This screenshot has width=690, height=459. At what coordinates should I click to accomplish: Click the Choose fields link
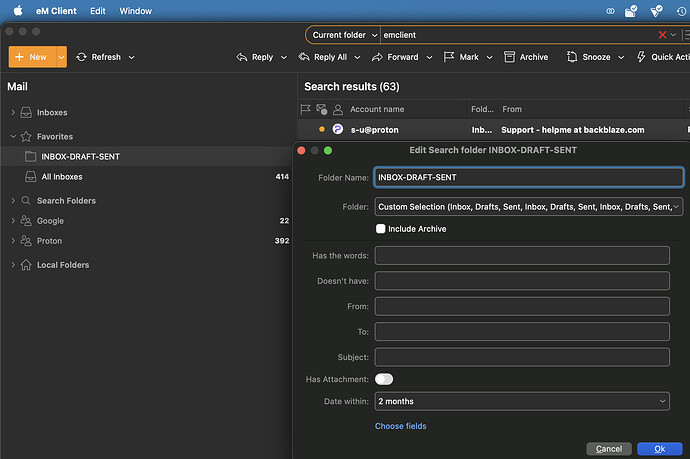click(x=400, y=426)
